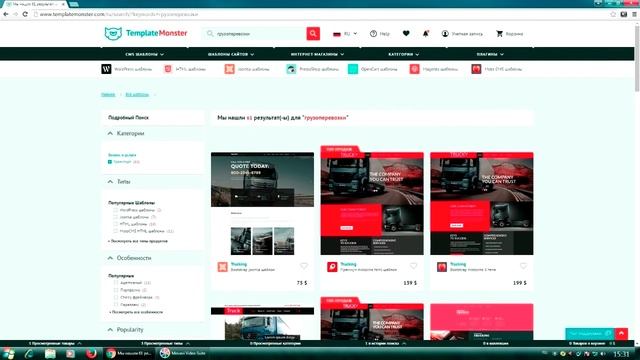The height and width of the screenshot is (360, 640).
Task: Click the Magento templates icon
Action: click(414, 69)
